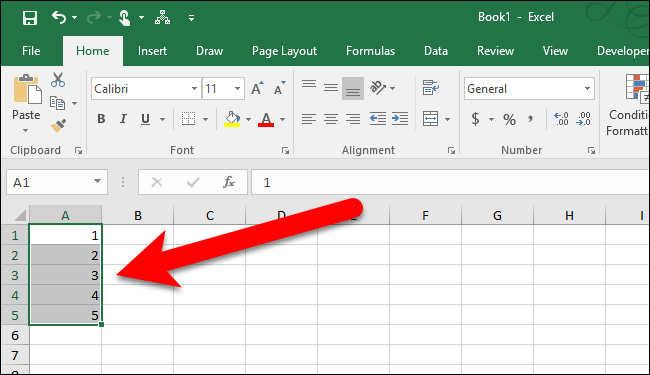Expand underline style options arrow
Screen dimensions: 650x375
tap(162, 120)
